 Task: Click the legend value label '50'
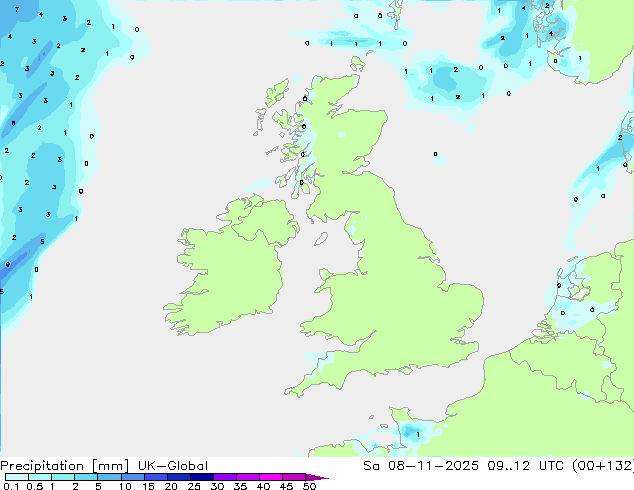point(309,486)
